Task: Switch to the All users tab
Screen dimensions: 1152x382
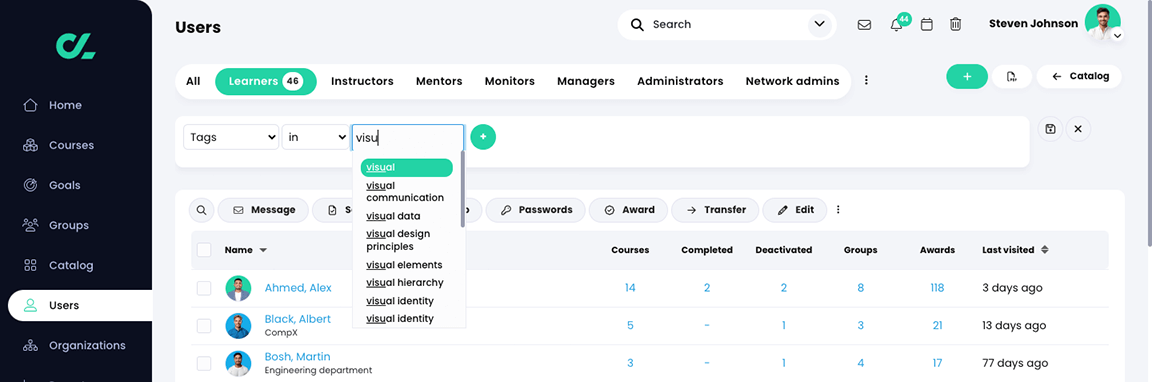Action: [193, 81]
